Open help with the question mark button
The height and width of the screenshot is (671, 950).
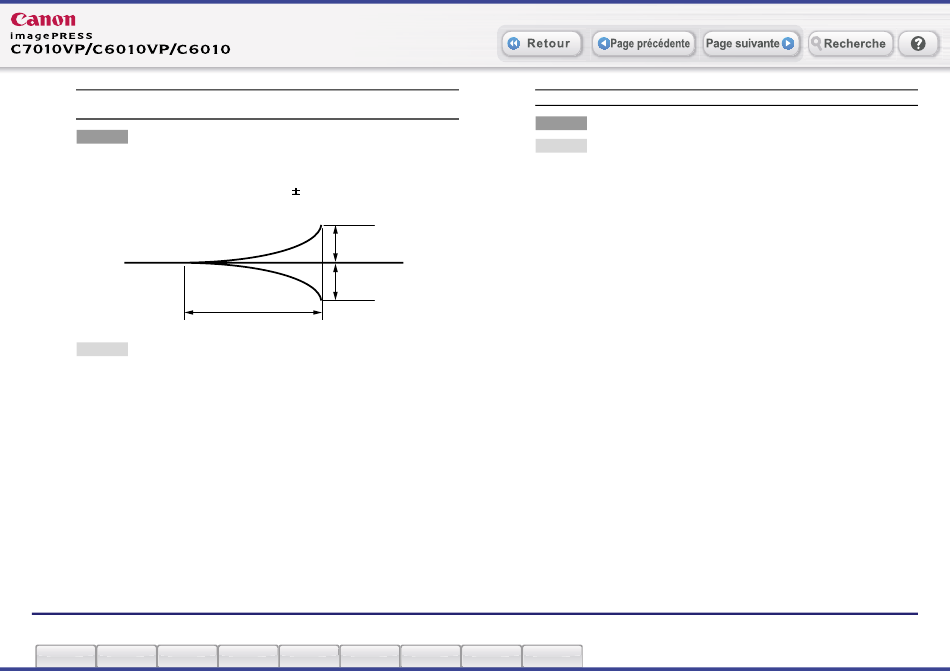click(918, 44)
